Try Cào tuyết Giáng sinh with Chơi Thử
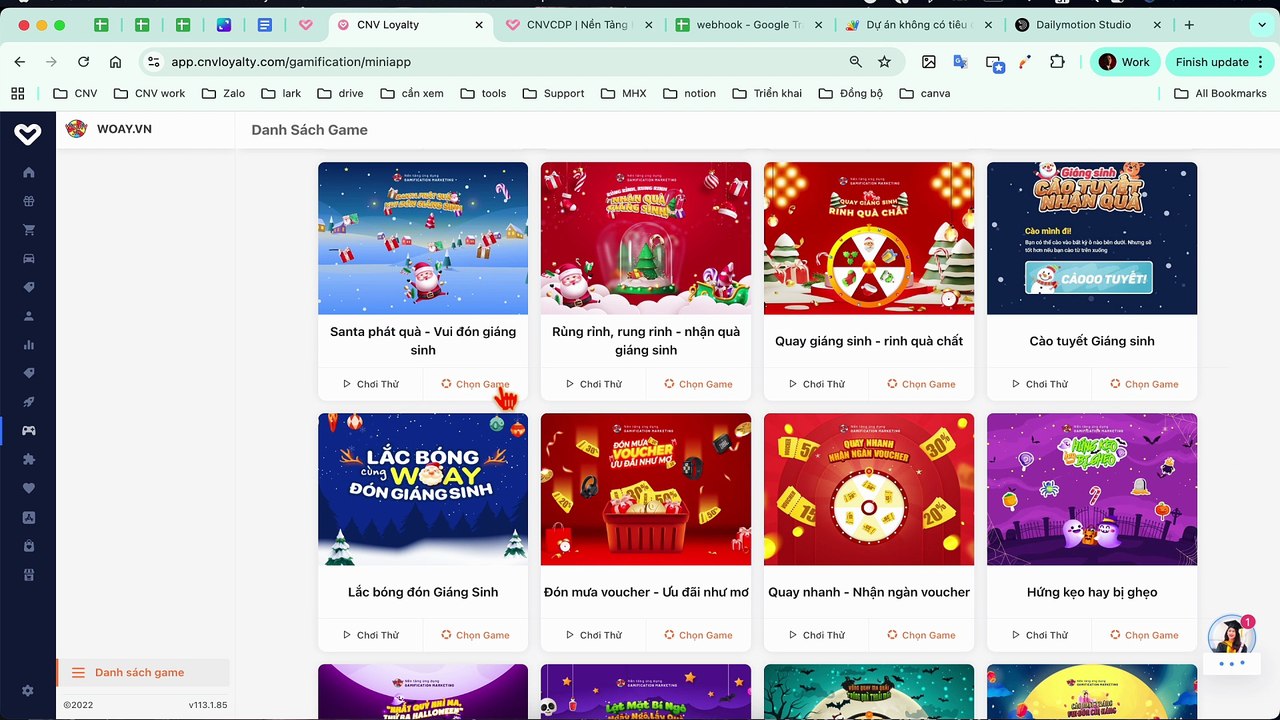This screenshot has width=1280, height=720. tap(1039, 384)
